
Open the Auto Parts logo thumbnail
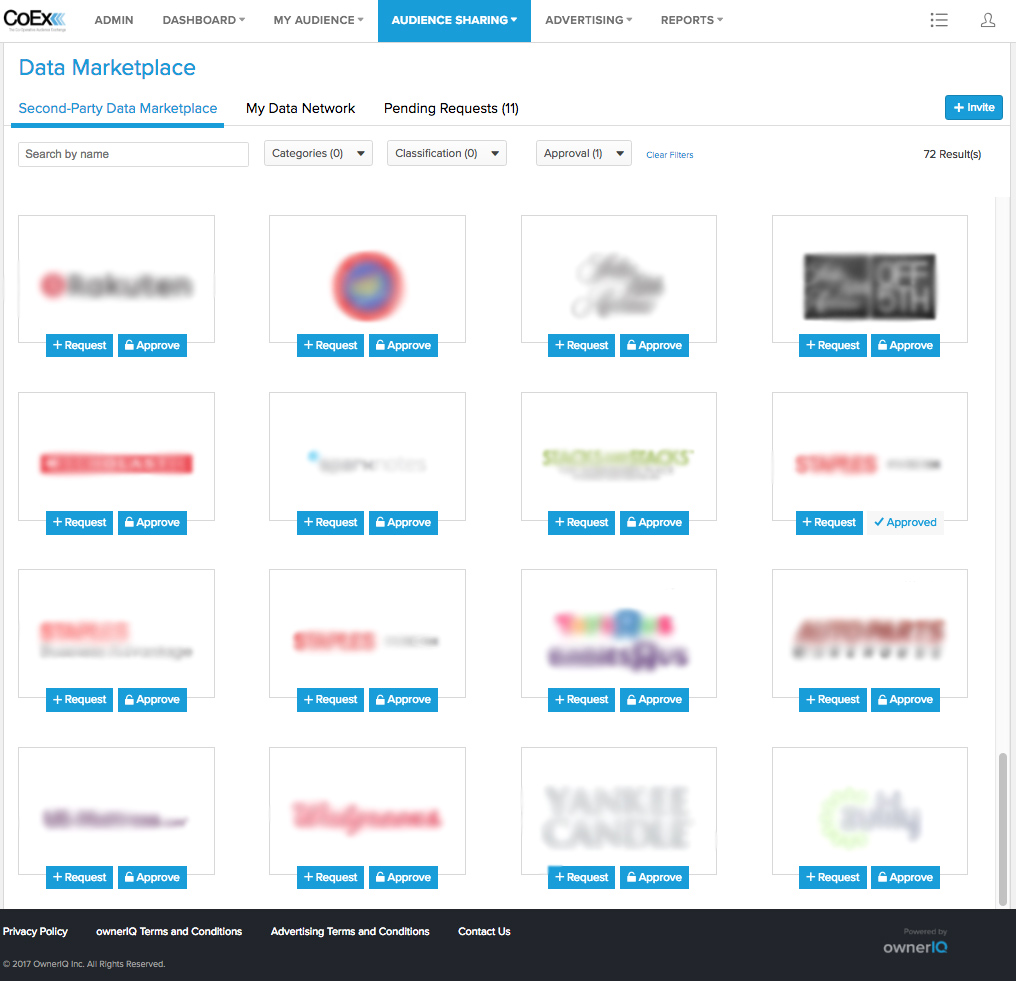pyautogui.click(x=870, y=640)
